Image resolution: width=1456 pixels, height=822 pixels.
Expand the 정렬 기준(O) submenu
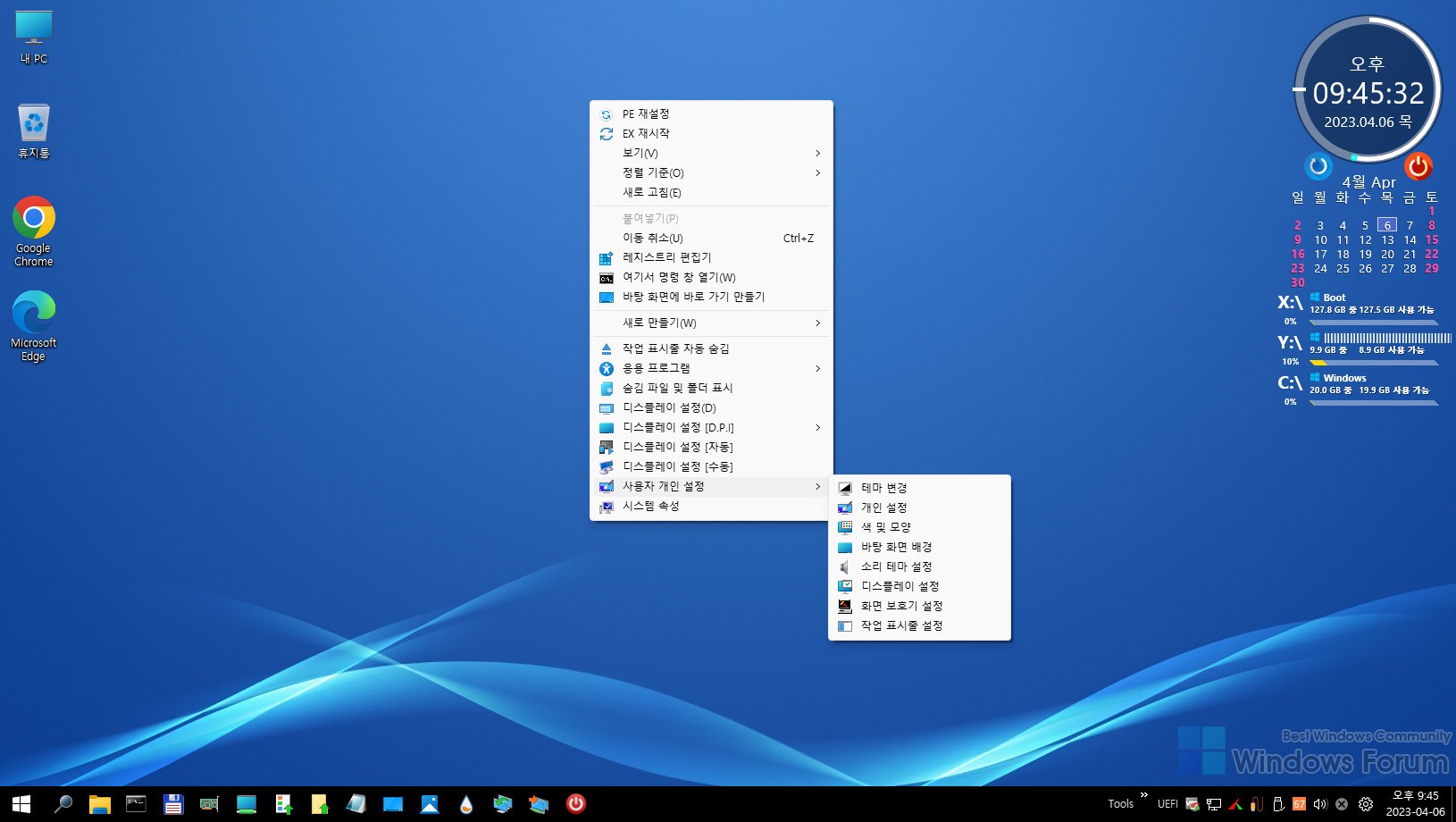click(711, 173)
